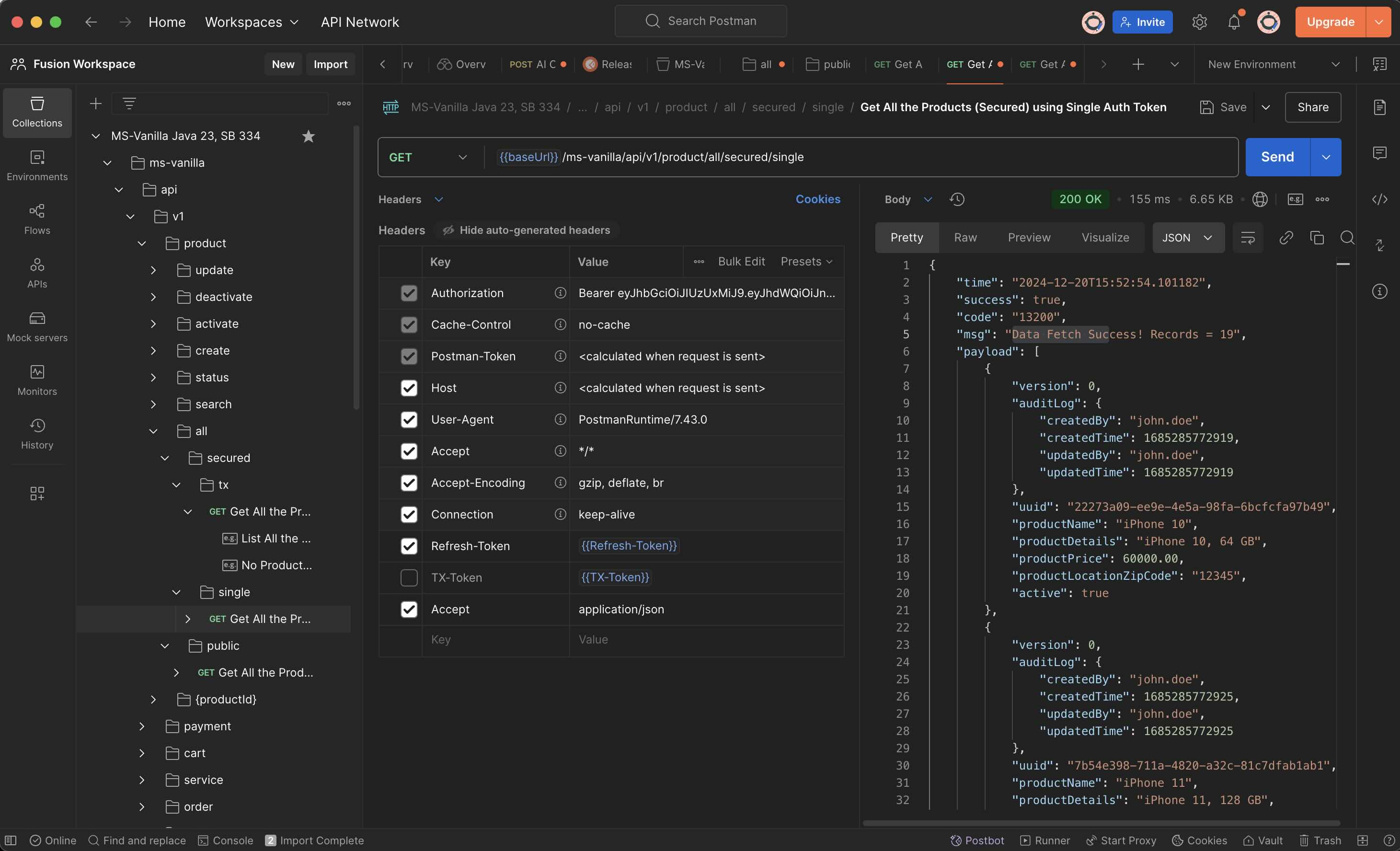Open the code snippet panel
Screen dimensions: 1400x851
point(1379,199)
